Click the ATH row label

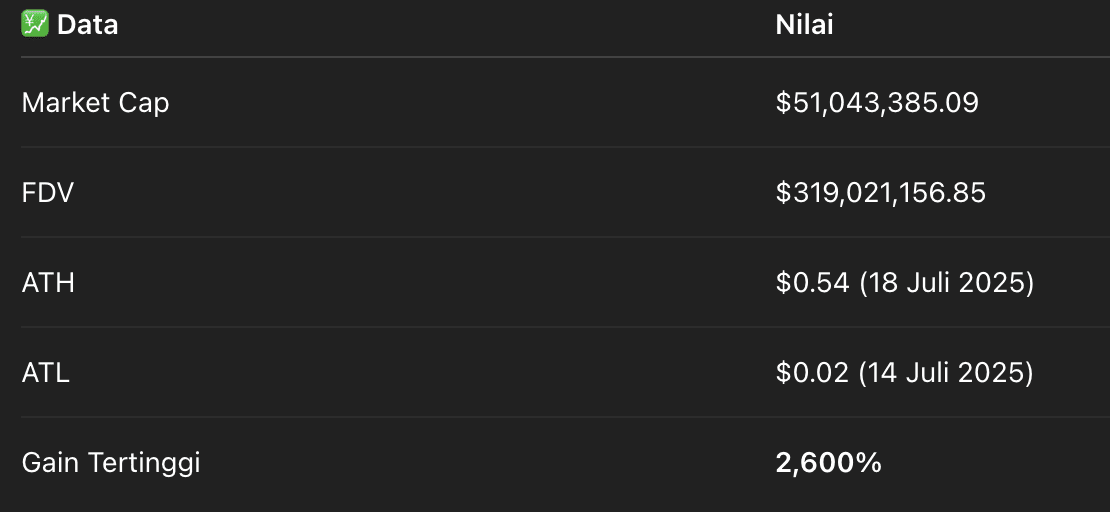(48, 283)
